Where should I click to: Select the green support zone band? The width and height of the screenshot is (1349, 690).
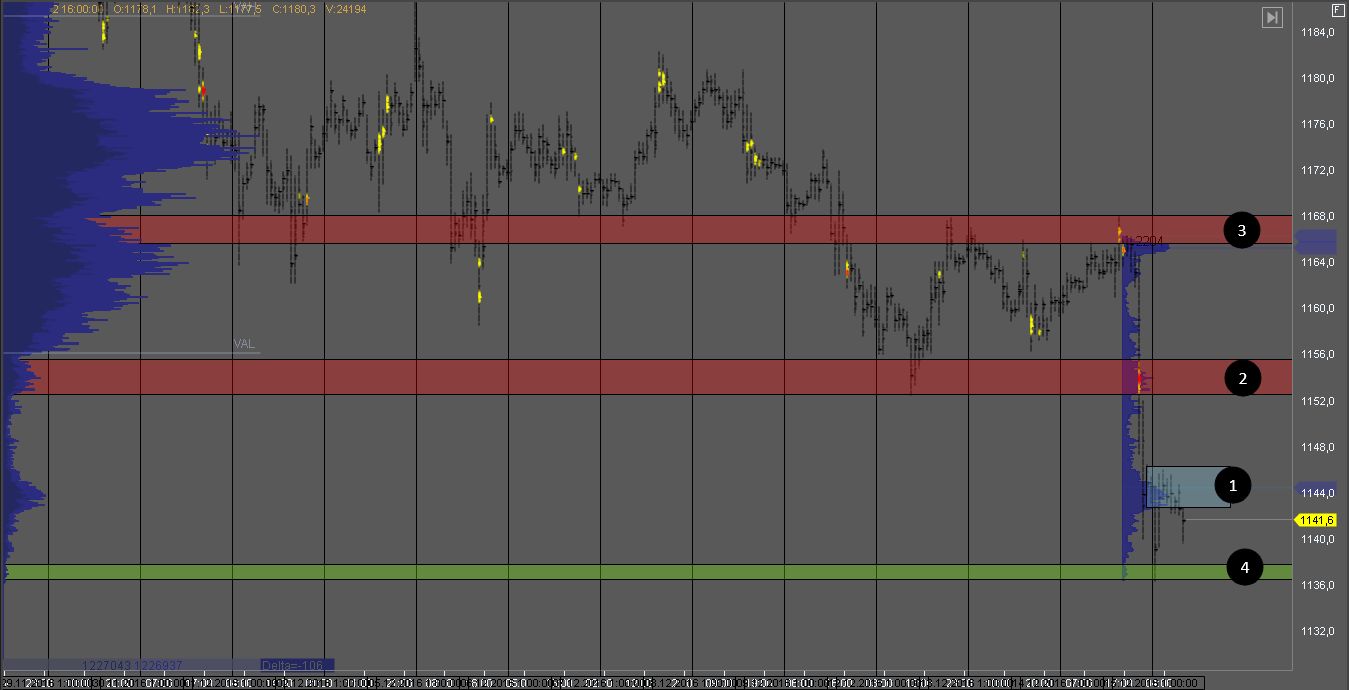click(600, 572)
